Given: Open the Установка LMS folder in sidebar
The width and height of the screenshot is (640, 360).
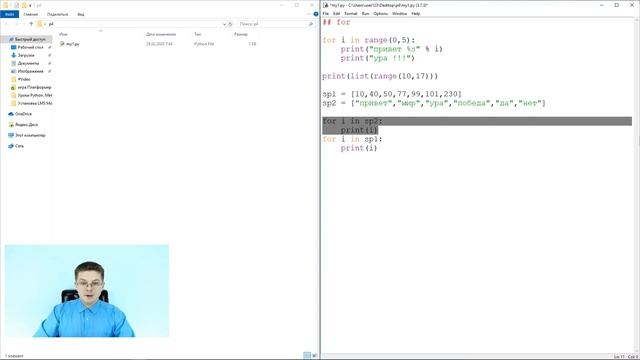Looking at the screenshot, I should tap(35, 103).
